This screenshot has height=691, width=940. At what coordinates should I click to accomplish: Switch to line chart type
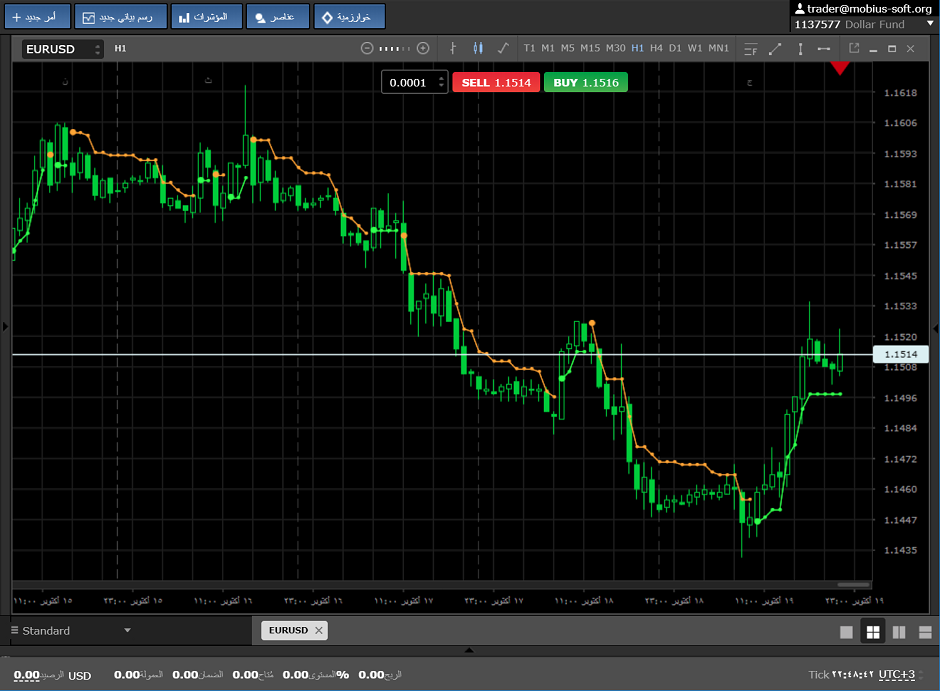click(x=503, y=48)
